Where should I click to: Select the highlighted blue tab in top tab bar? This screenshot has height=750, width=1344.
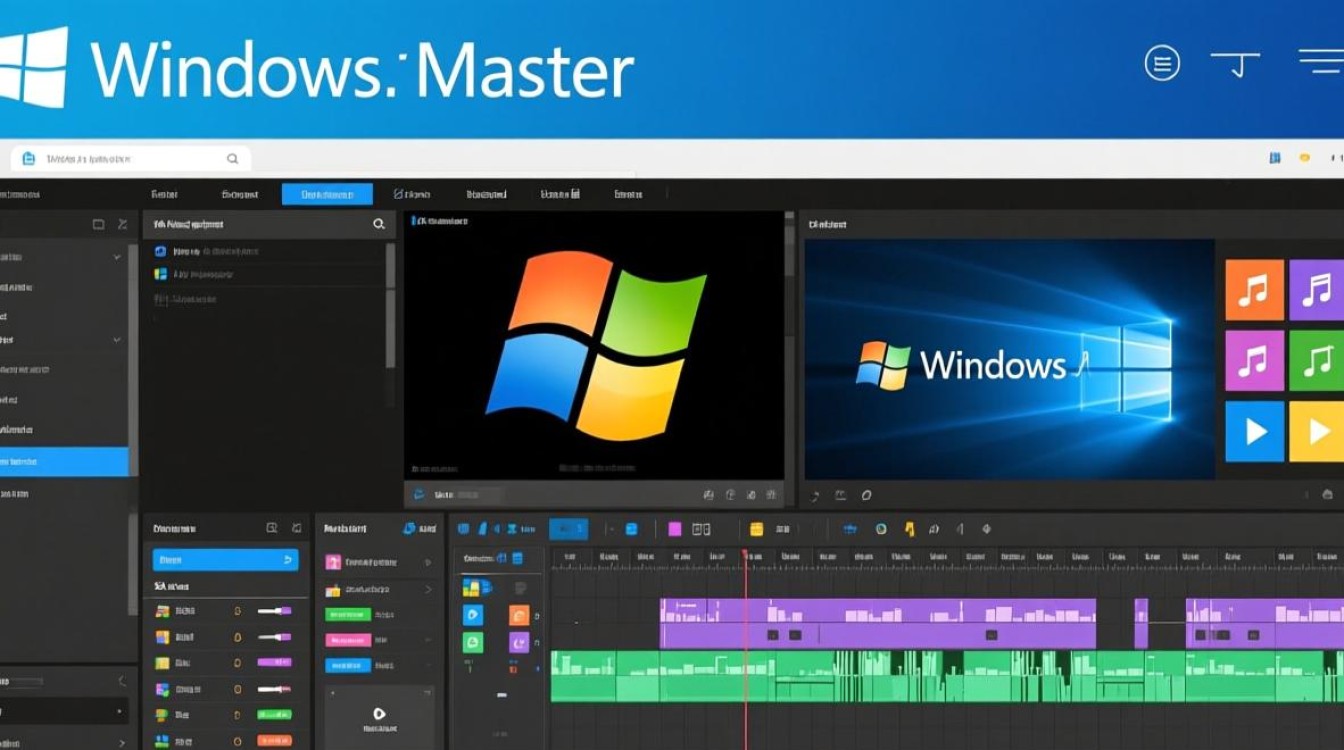(327, 194)
